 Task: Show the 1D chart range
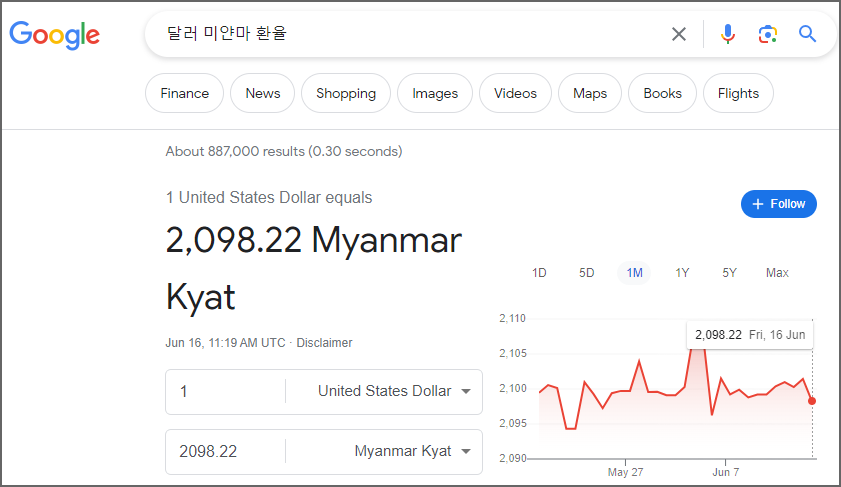539,273
